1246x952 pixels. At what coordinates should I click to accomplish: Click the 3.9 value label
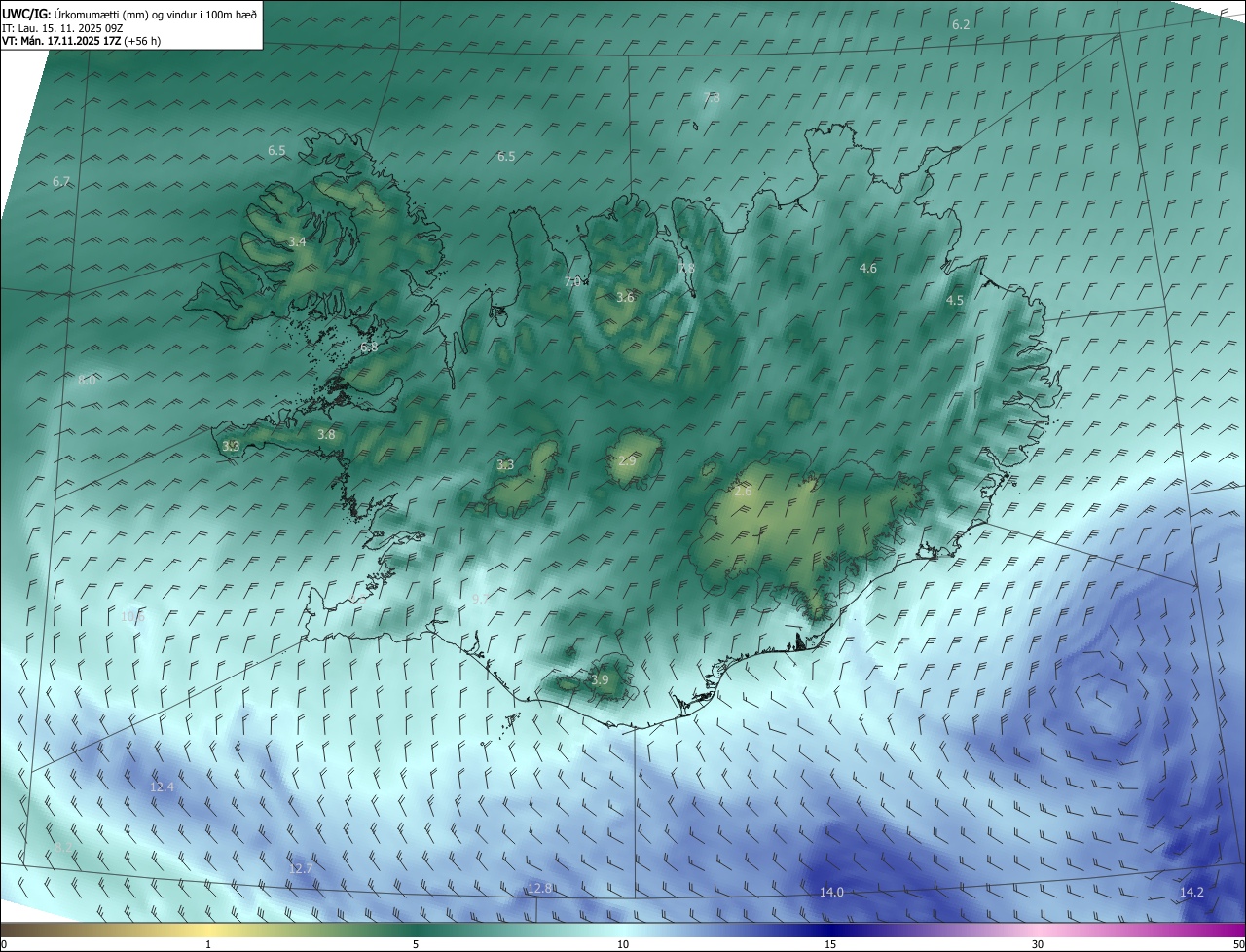(600, 680)
